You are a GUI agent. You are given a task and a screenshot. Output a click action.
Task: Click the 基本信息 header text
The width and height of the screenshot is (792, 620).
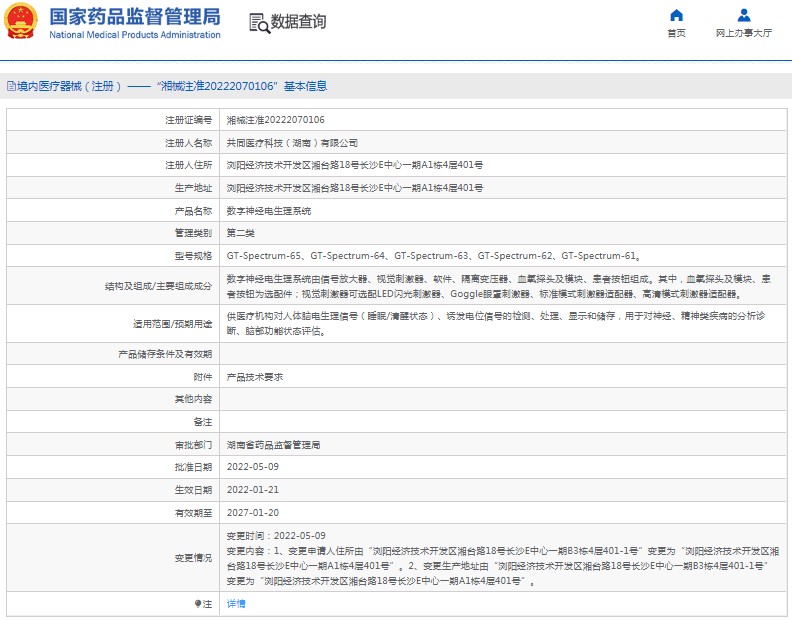[305, 86]
